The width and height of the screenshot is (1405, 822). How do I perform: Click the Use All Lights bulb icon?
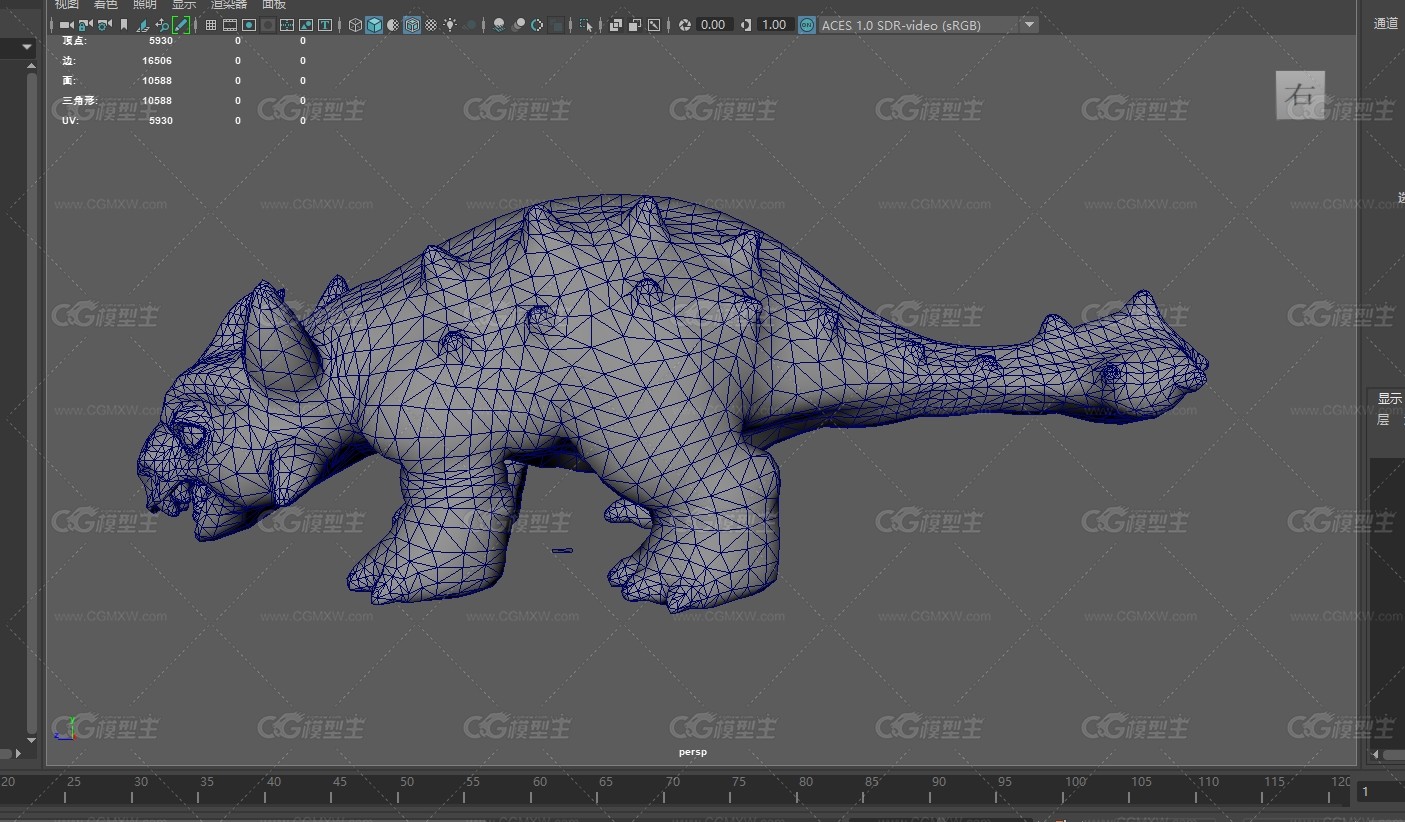[450, 25]
